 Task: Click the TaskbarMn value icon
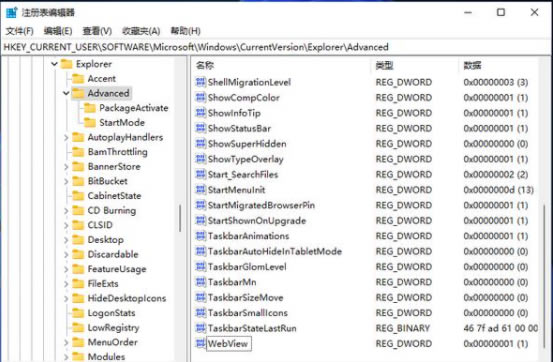(x=200, y=282)
